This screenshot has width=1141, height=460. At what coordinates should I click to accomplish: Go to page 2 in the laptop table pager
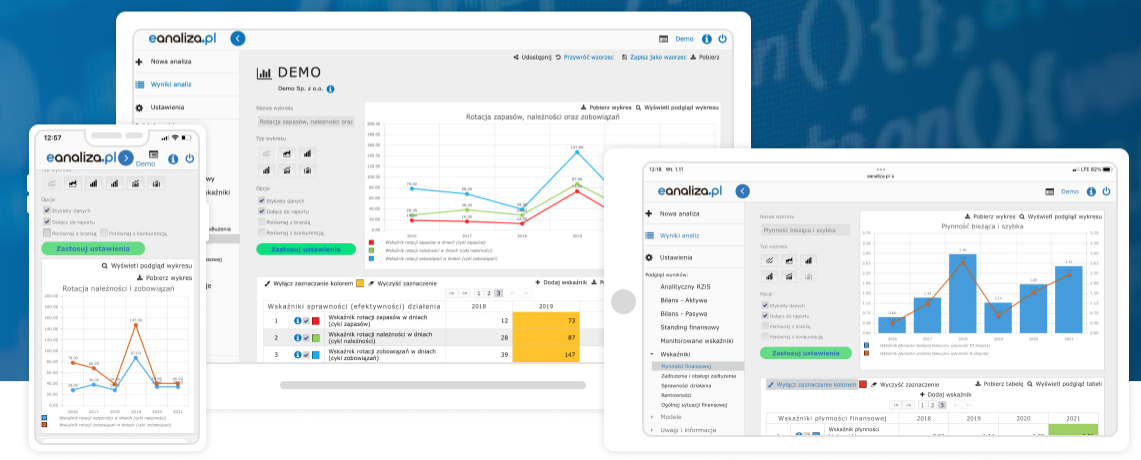pos(489,293)
